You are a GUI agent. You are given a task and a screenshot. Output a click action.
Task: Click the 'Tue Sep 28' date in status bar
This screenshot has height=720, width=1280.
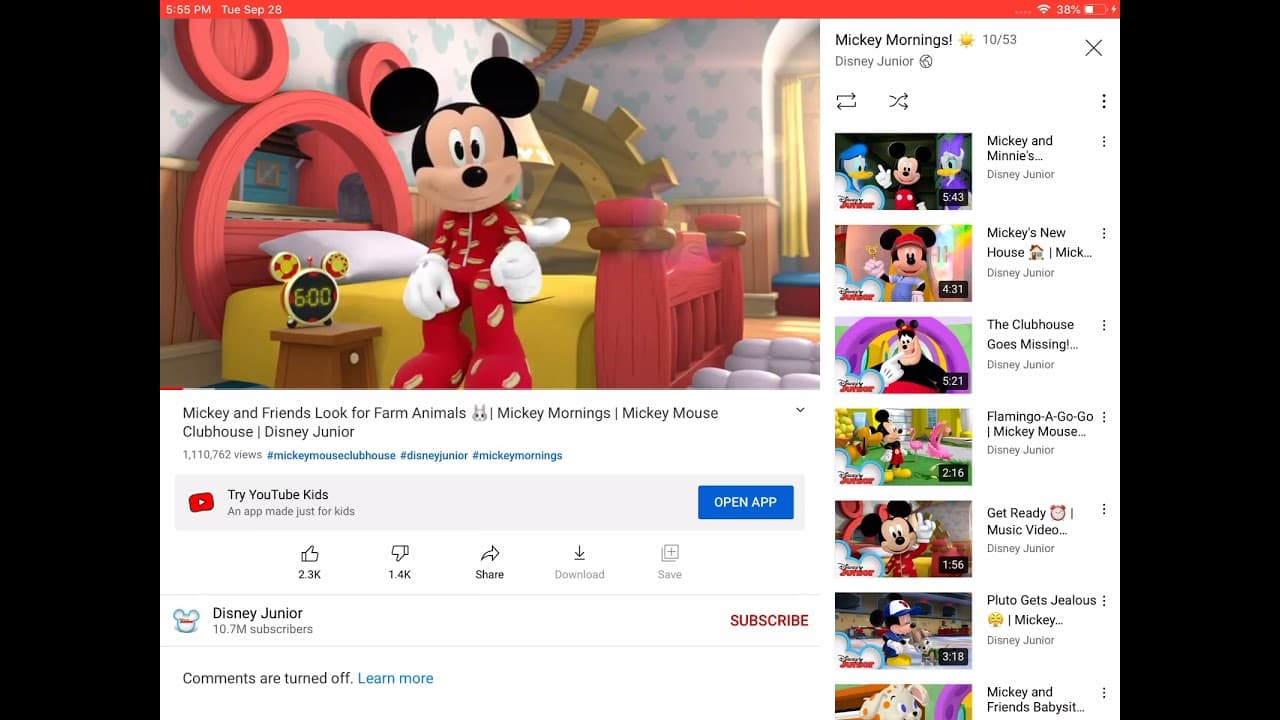251,9
